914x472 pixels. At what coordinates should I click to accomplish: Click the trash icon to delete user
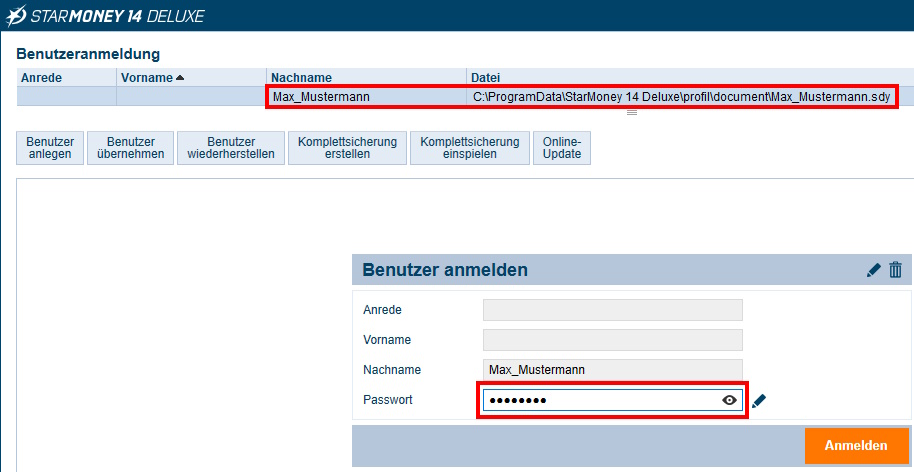895,270
